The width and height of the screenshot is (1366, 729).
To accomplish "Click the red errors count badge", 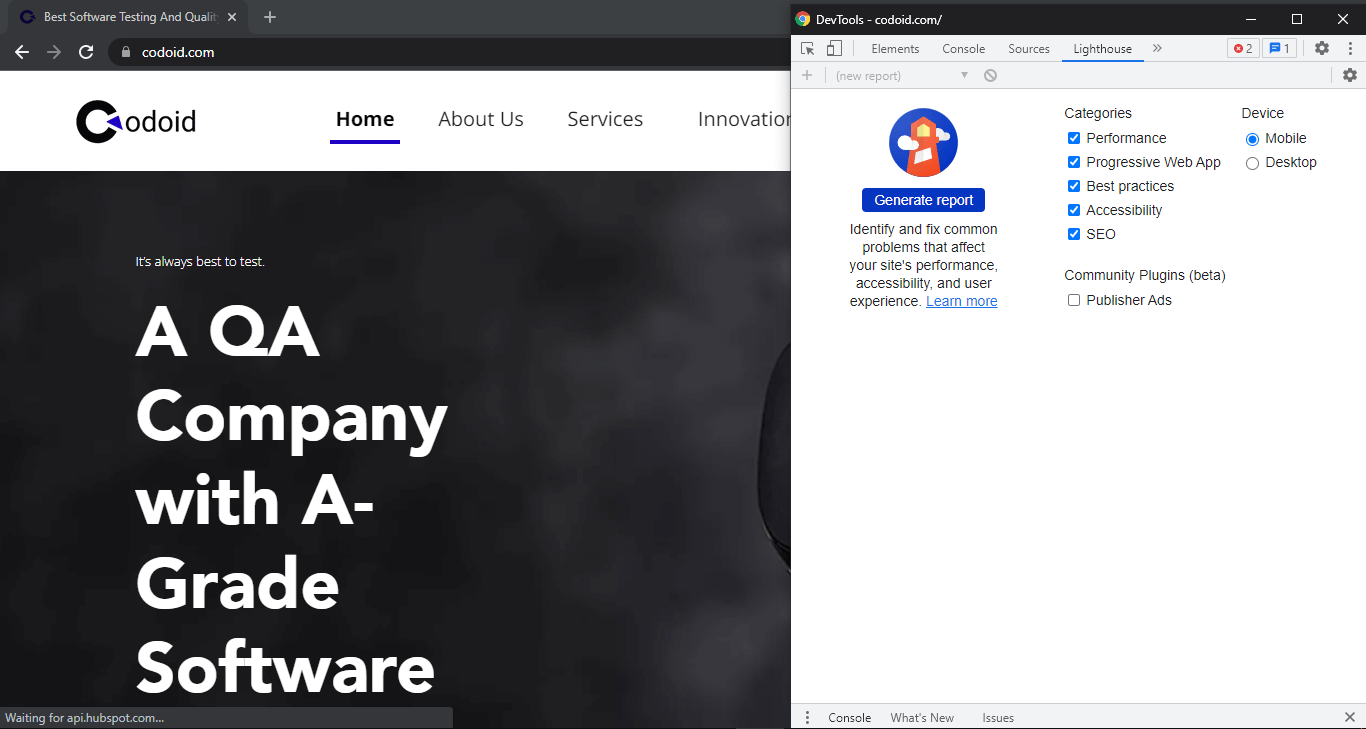I will pos(1242,48).
